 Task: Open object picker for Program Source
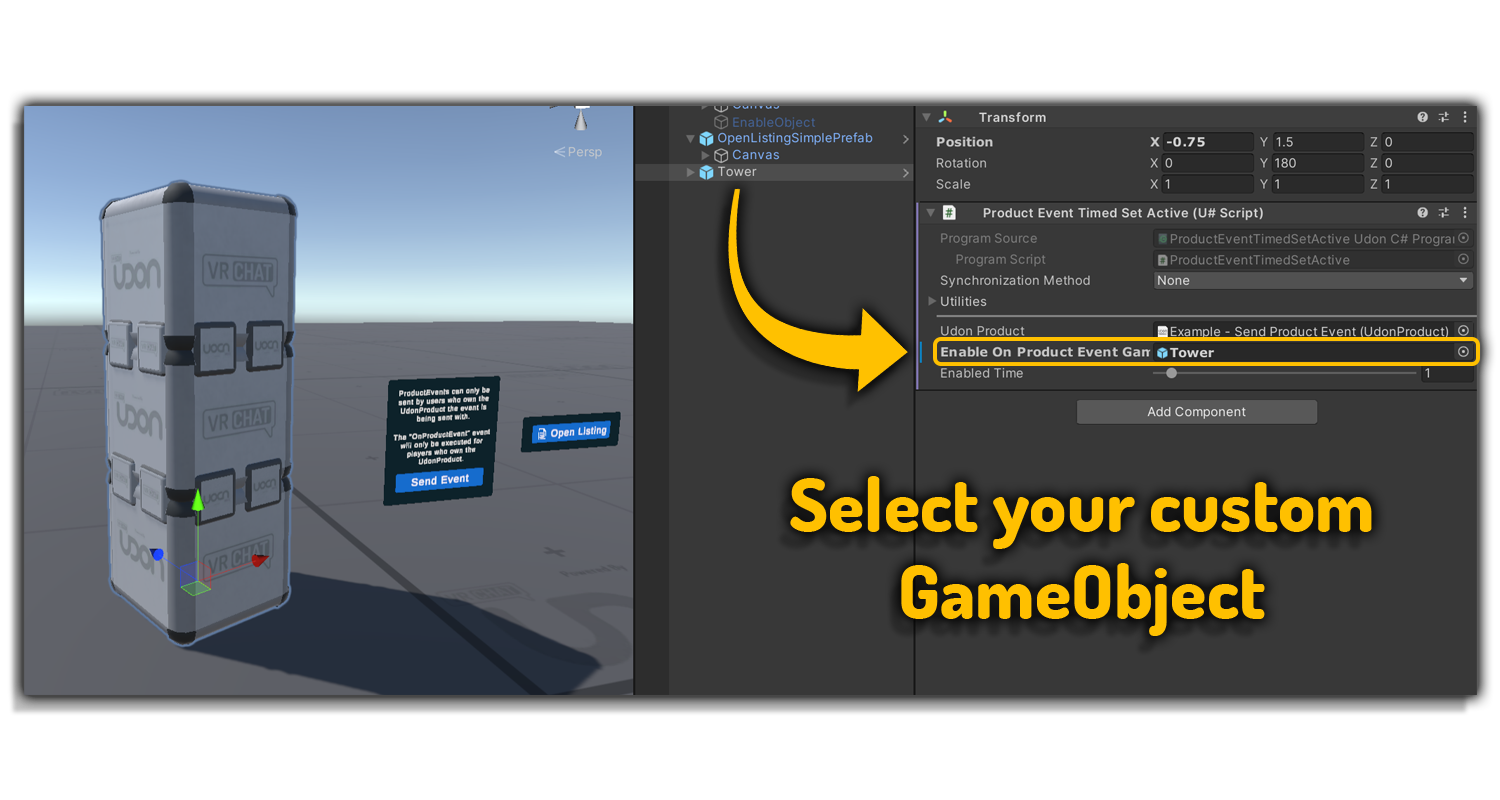[1464, 238]
